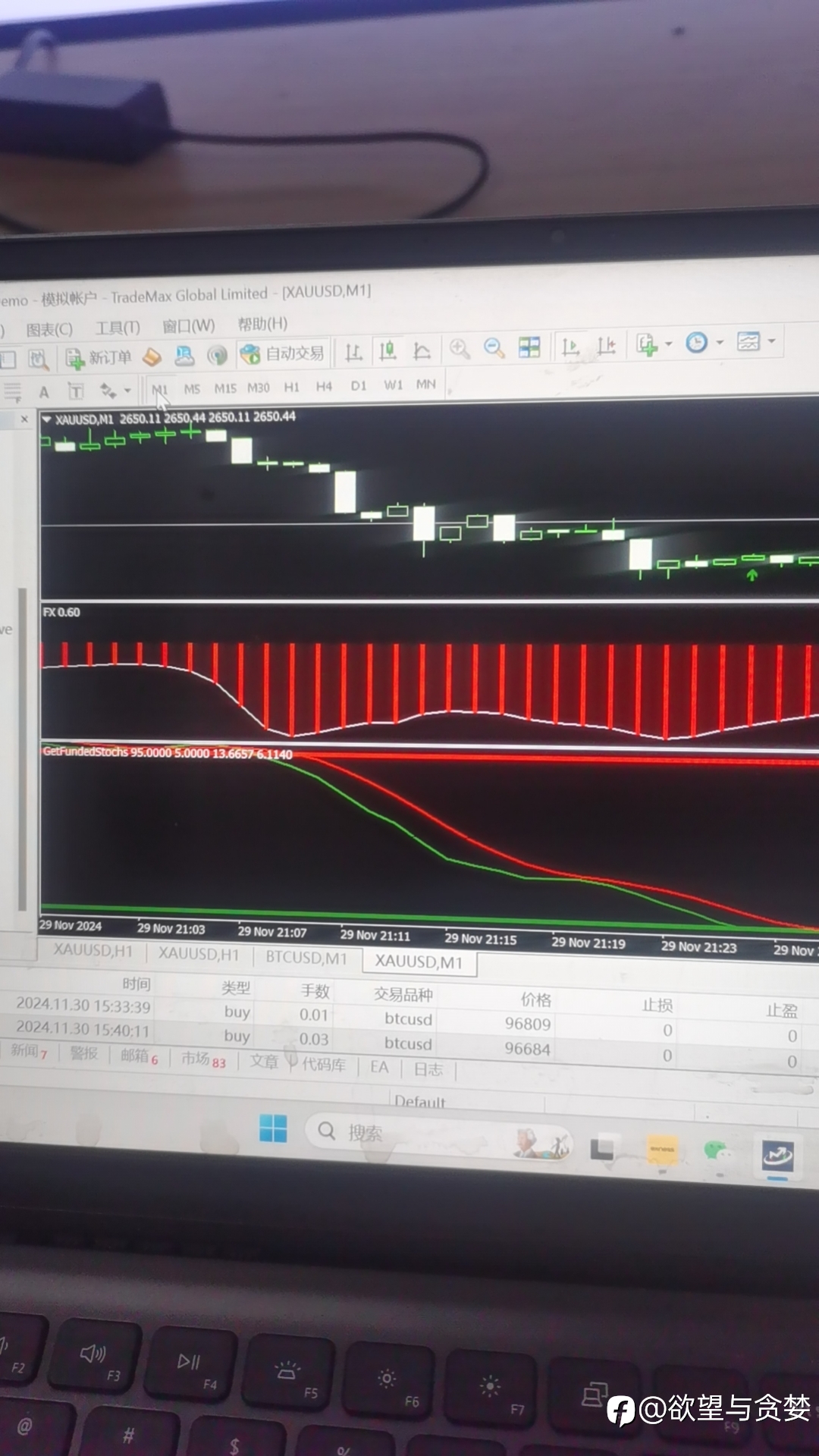Expand the periods clock dropdown arrow
819x1456 pixels.
click(x=720, y=343)
